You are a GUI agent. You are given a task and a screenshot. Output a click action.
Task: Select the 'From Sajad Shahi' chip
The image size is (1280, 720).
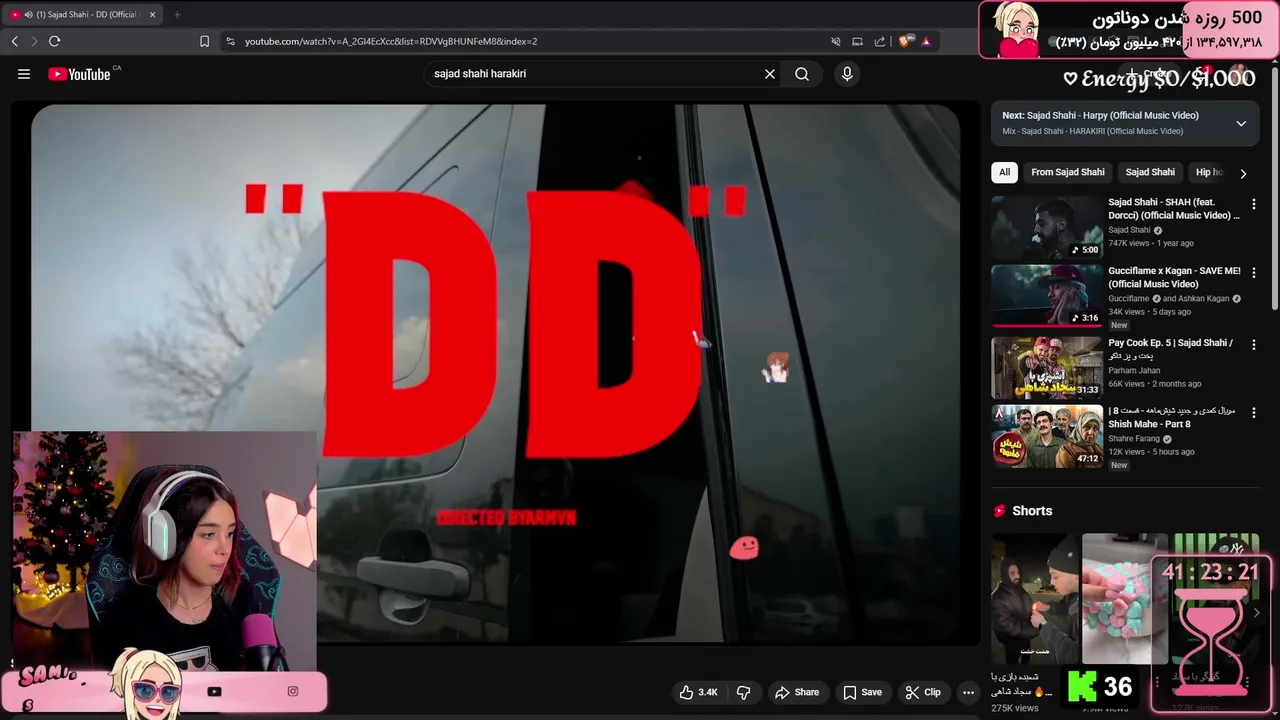click(x=1068, y=172)
